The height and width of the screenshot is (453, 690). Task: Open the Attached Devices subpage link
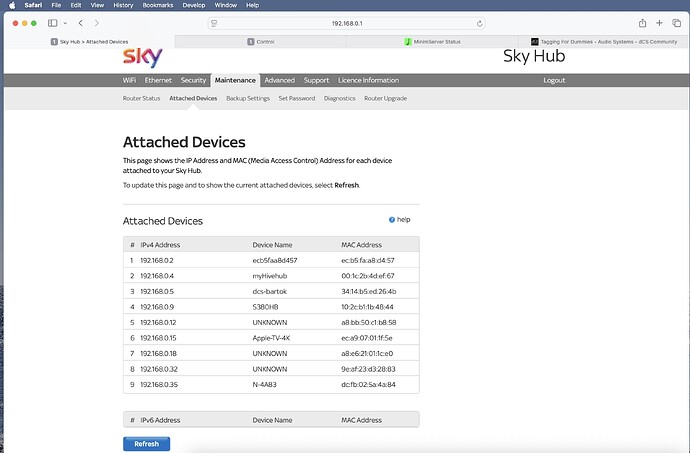coord(193,98)
